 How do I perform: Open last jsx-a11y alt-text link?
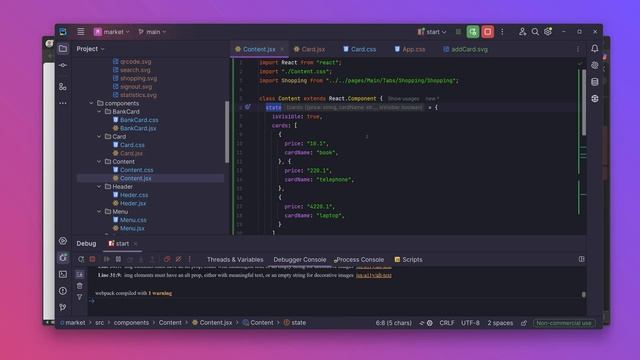373,276
